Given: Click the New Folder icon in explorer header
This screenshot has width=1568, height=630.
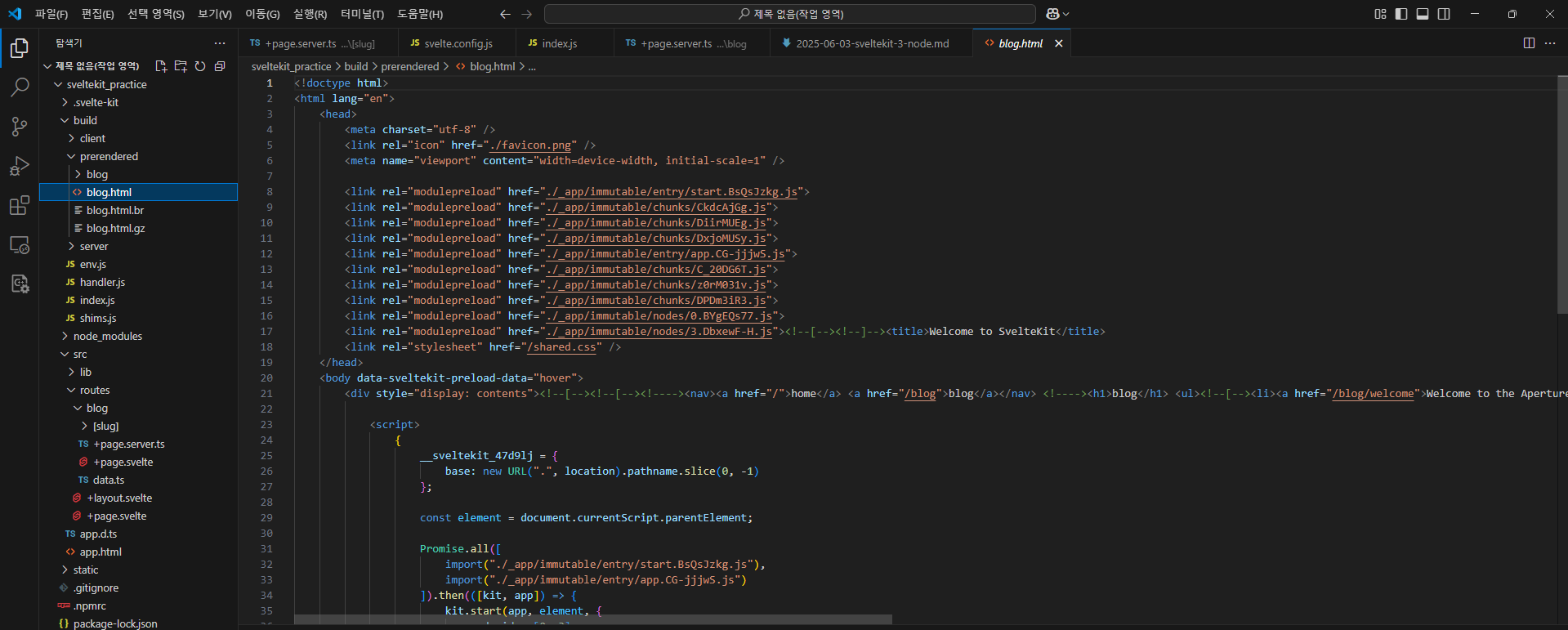Looking at the screenshot, I should [x=181, y=66].
